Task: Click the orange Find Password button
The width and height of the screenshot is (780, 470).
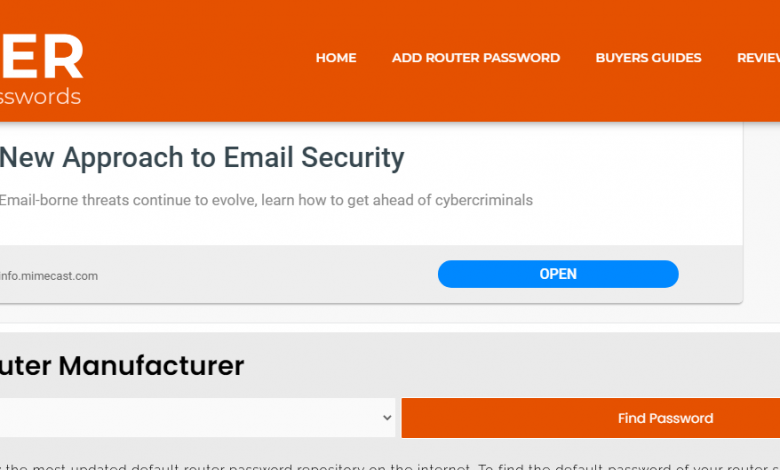Action: coord(590,418)
